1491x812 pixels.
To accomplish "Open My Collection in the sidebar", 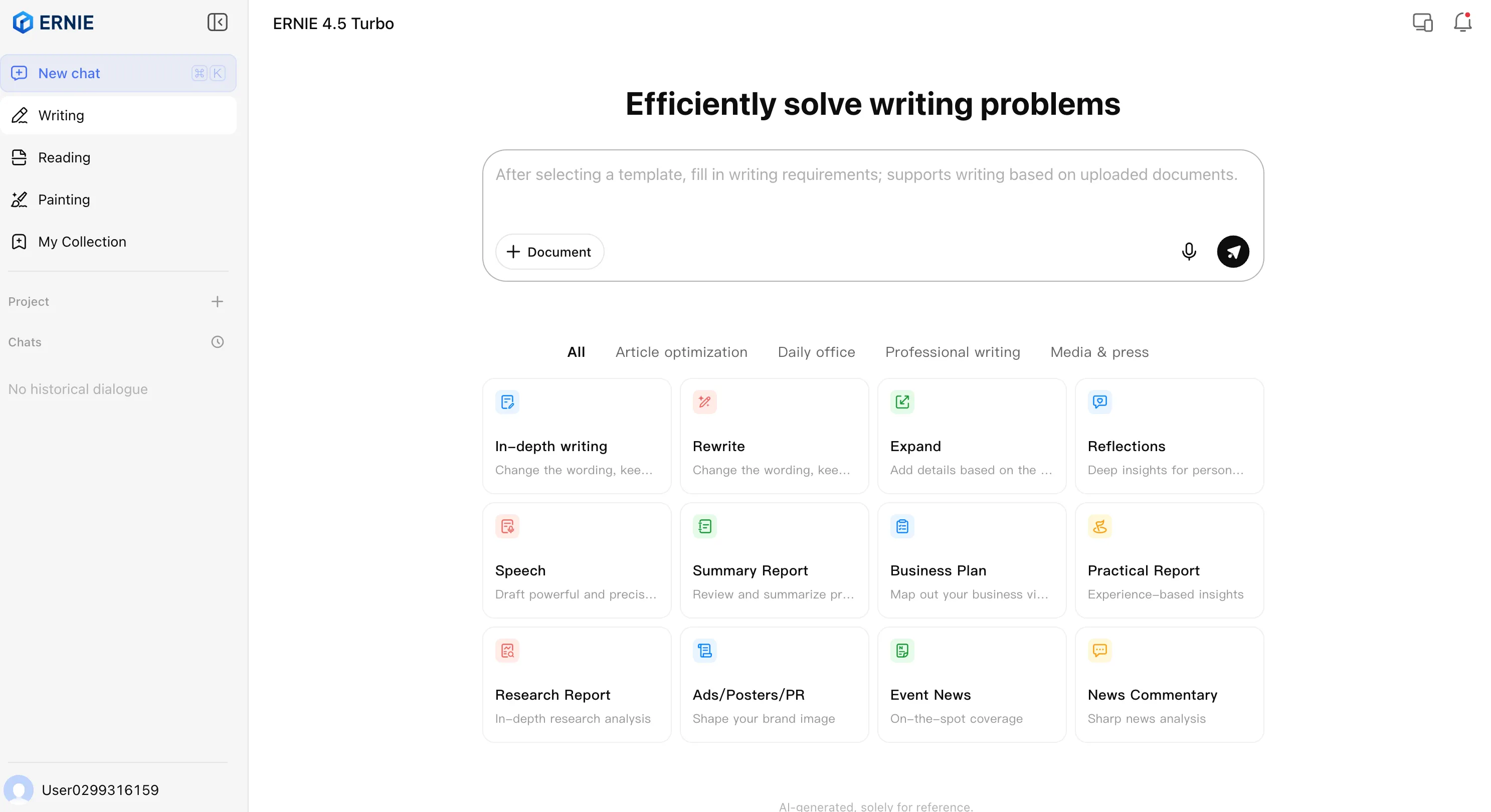I will coord(82,242).
